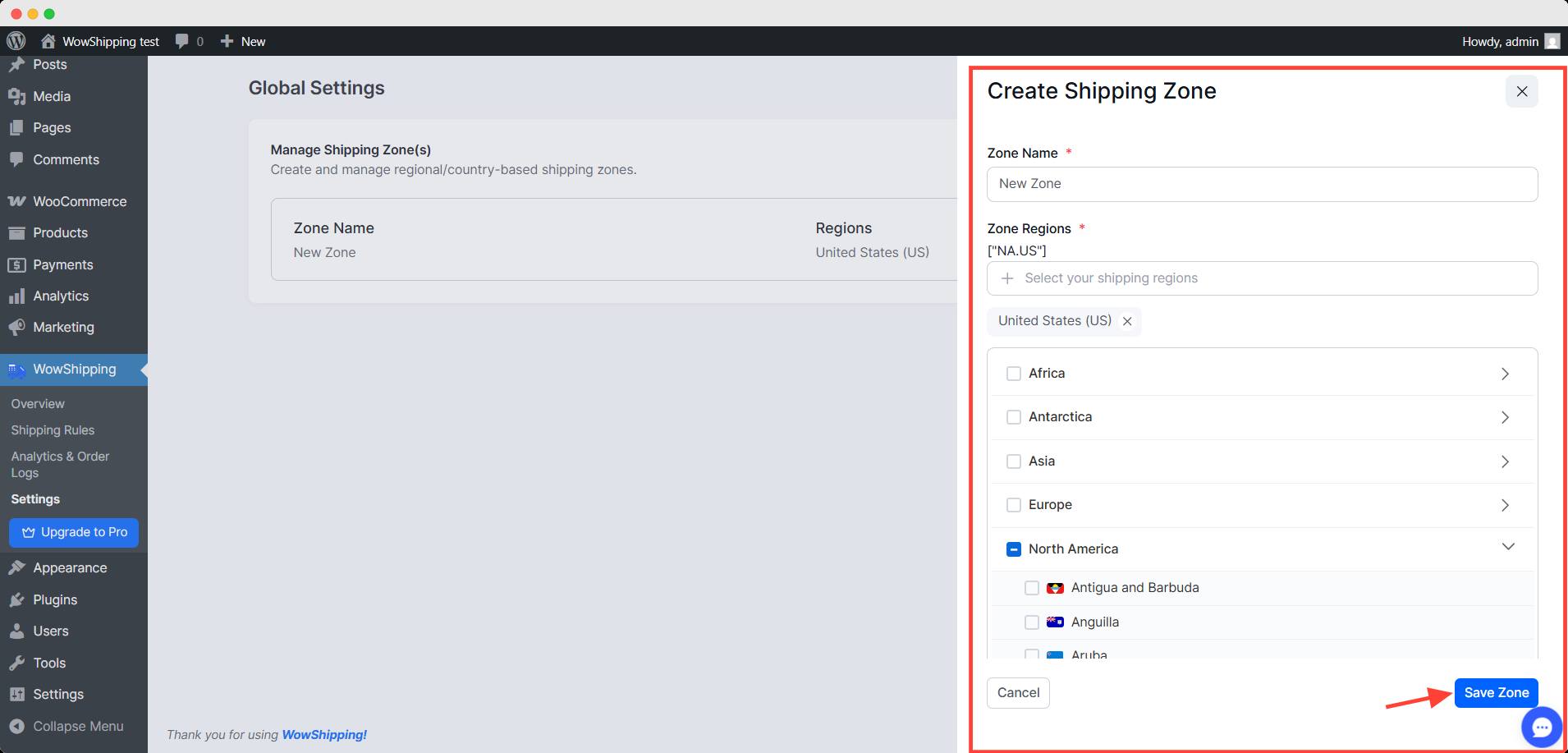Click the Settings sliders icon in sidebar

[16, 694]
